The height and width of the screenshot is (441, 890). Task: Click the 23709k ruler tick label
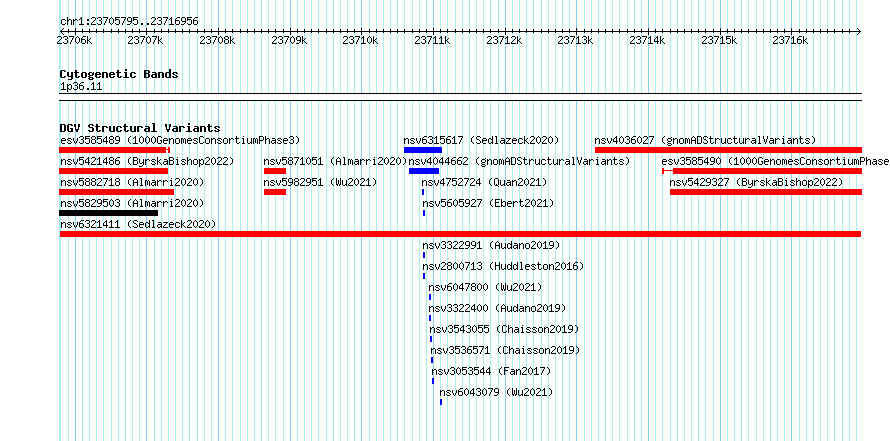point(289,40)
